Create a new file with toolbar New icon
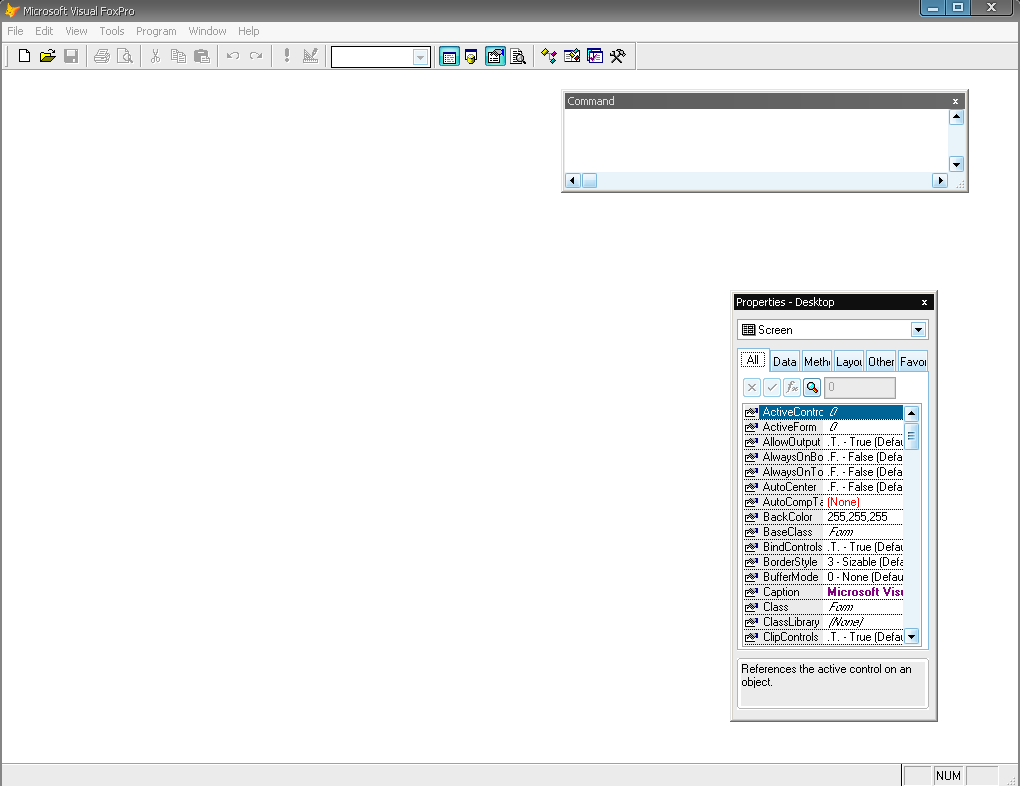Screen dimensions: 1020x786 coord(24,56)
